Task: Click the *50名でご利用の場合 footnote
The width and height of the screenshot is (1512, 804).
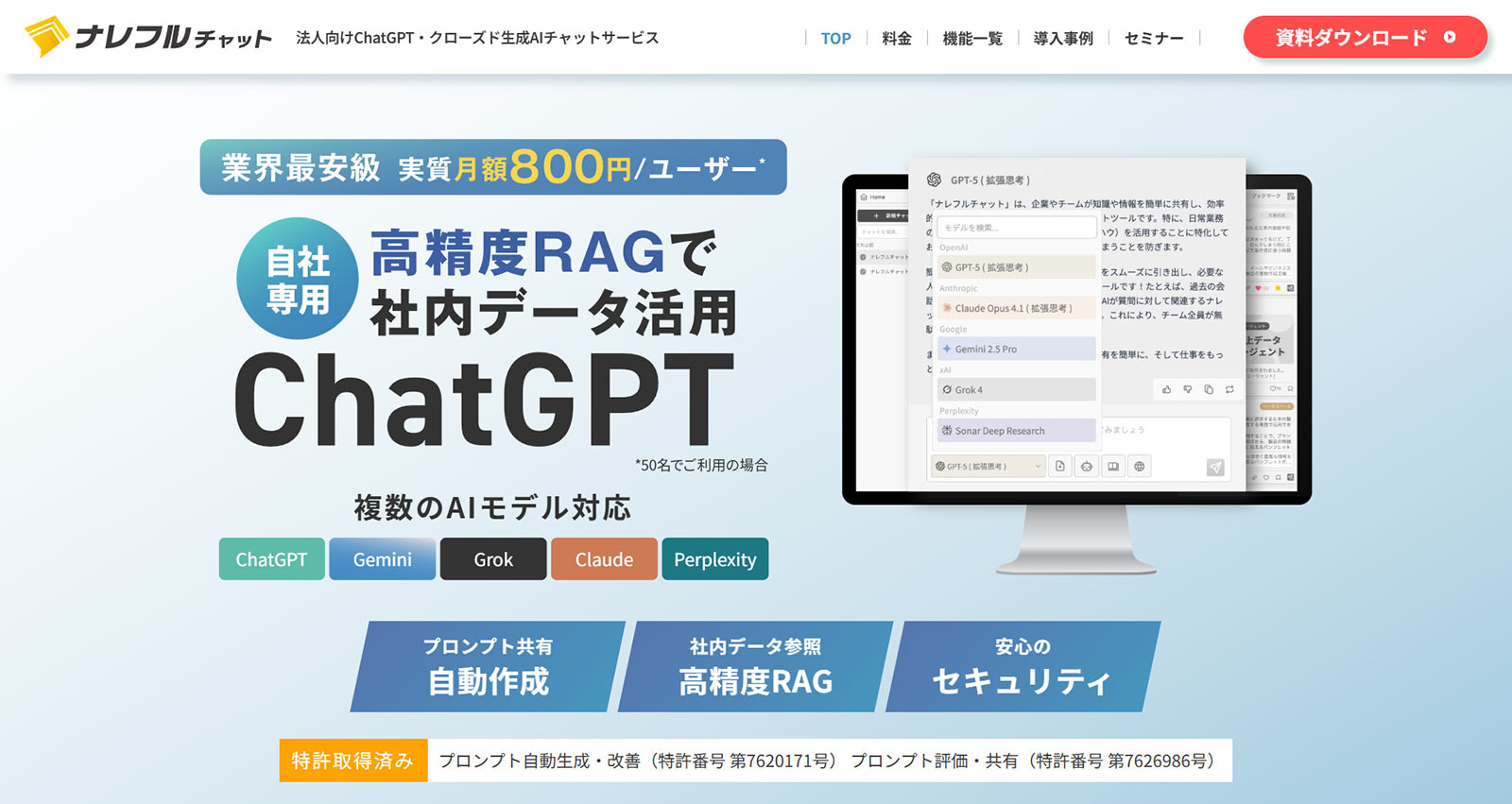Action: 701,465
